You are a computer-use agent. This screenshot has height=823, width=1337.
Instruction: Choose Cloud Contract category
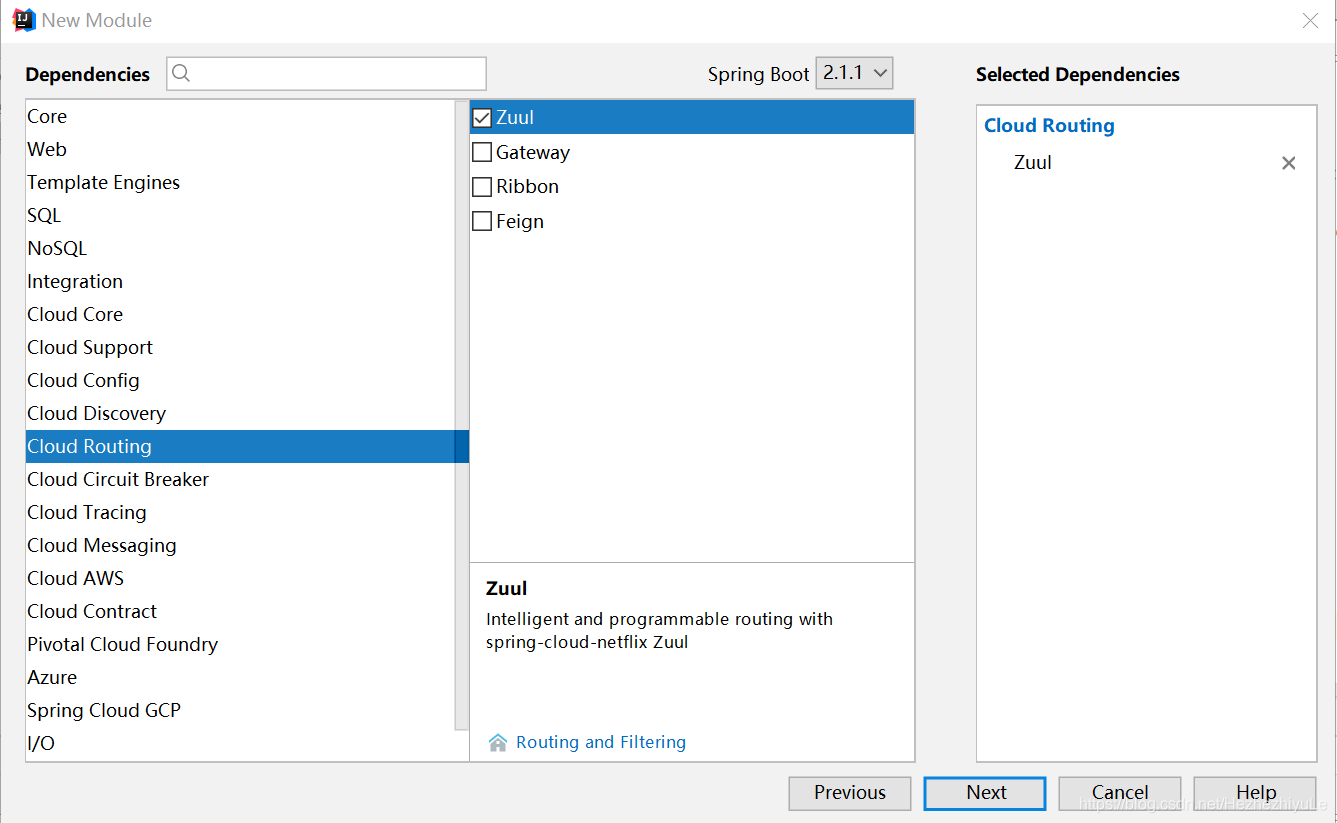click(x=240, y=612)
